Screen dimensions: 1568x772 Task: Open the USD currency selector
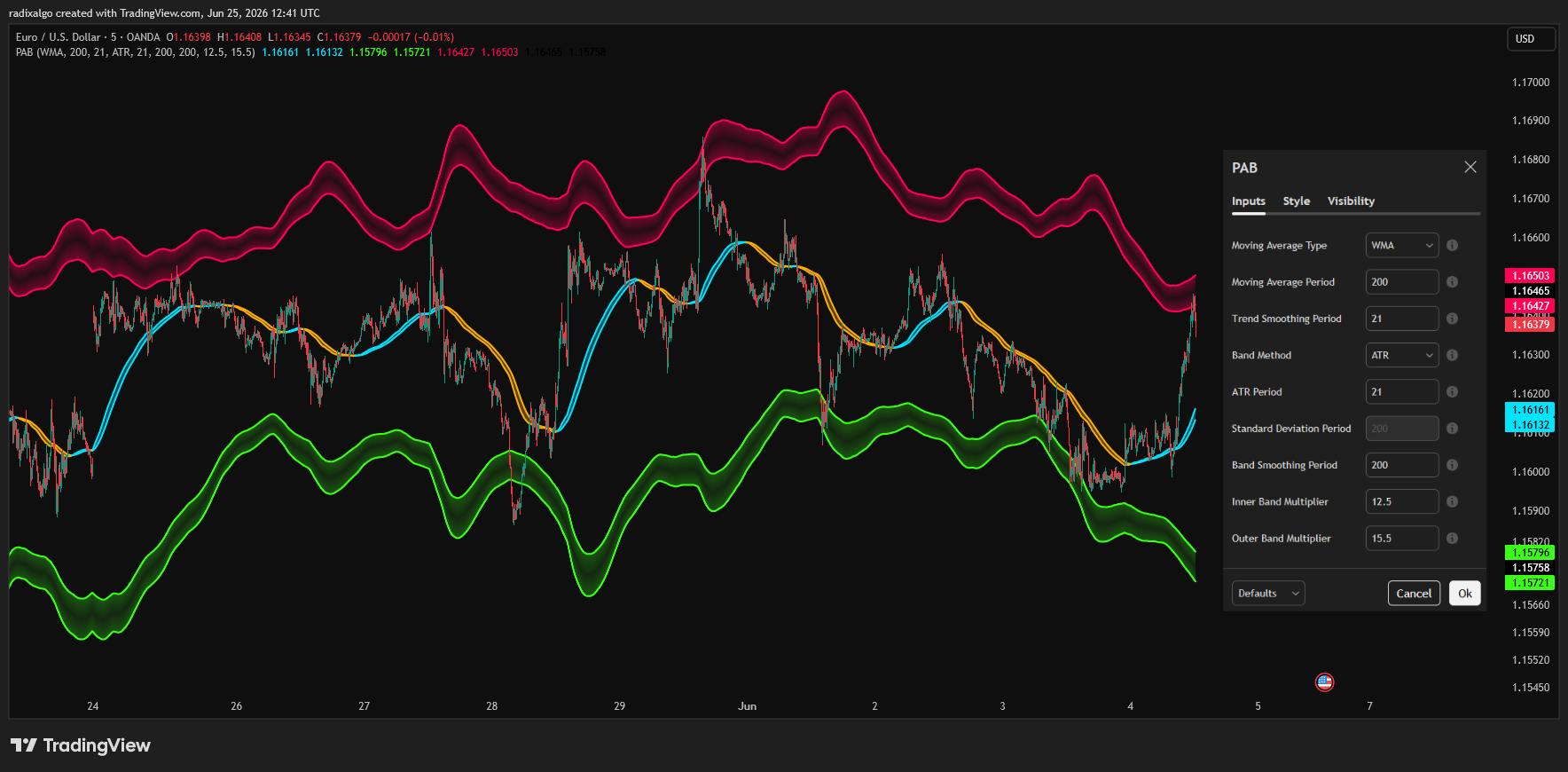[x=1531, y=39]
